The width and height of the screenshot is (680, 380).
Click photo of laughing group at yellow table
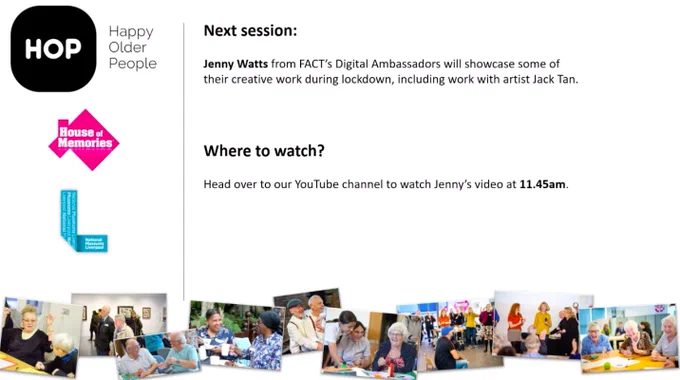pos(629,338)
